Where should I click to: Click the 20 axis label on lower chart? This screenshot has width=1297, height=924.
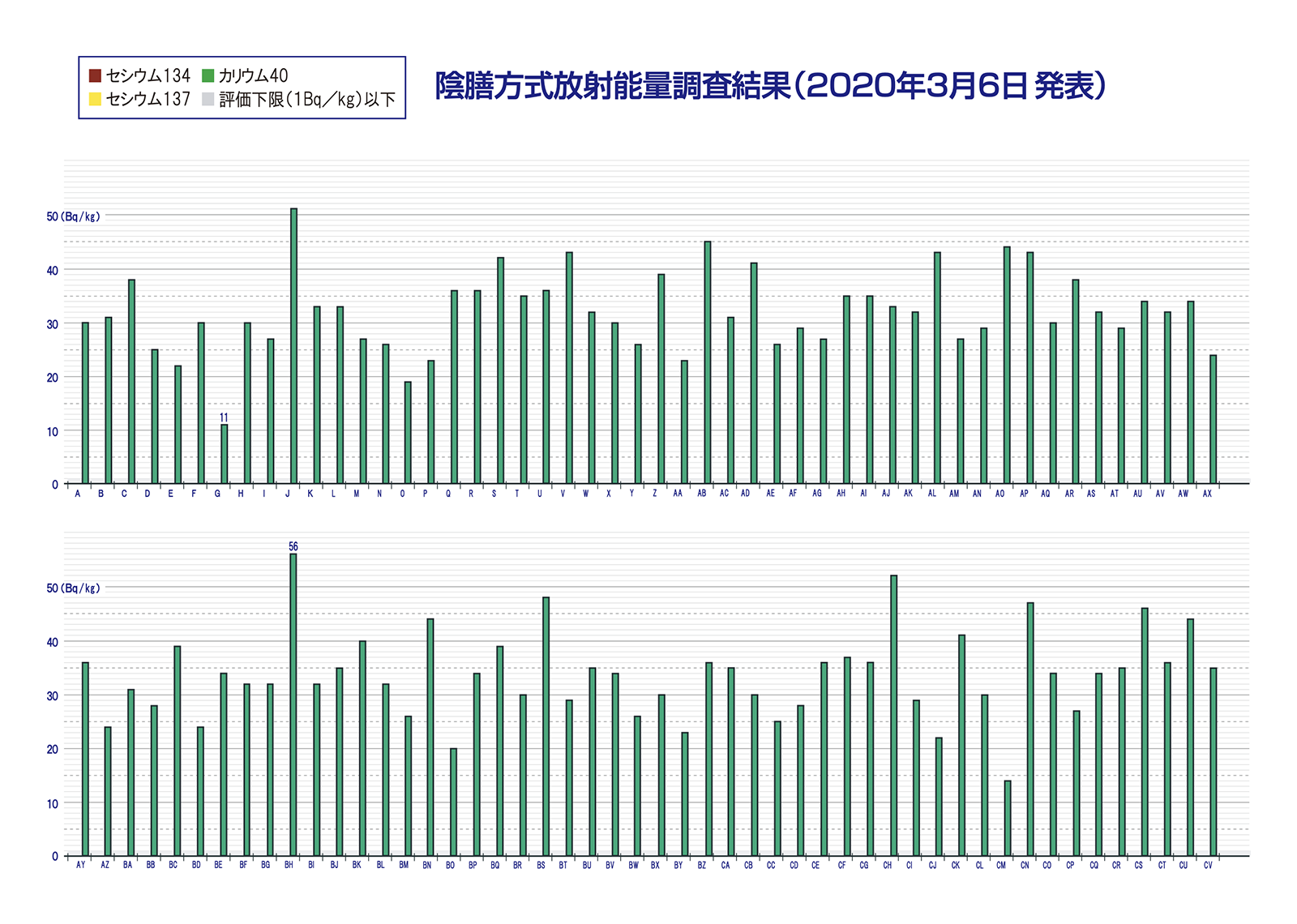click(53, 750)
